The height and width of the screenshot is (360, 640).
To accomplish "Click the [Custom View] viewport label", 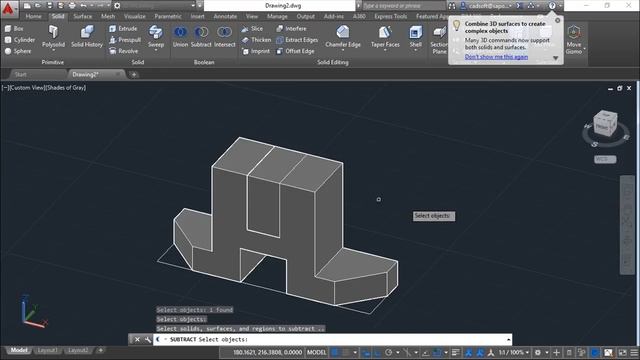I will point(27,87).
